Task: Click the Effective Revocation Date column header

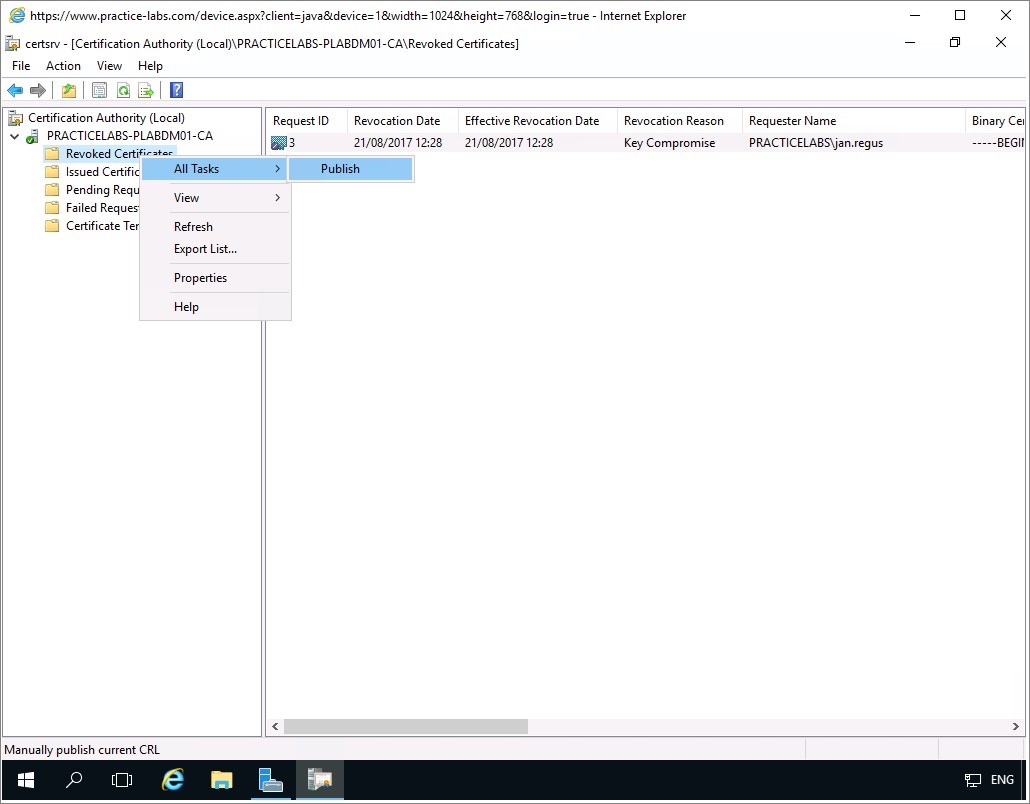Action: coord(538,121)
